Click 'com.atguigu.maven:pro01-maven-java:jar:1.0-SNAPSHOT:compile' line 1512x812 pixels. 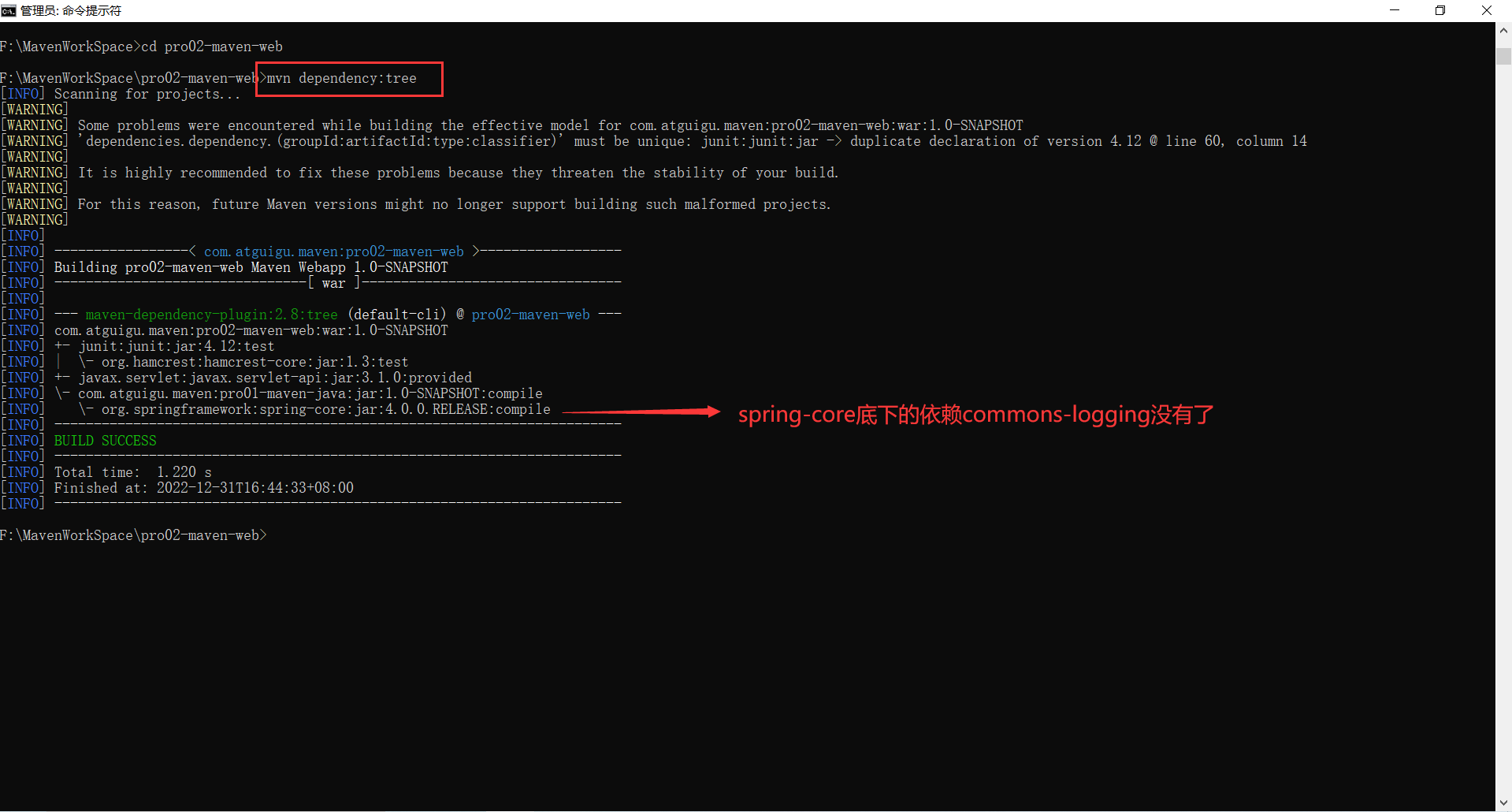(310, 393)
